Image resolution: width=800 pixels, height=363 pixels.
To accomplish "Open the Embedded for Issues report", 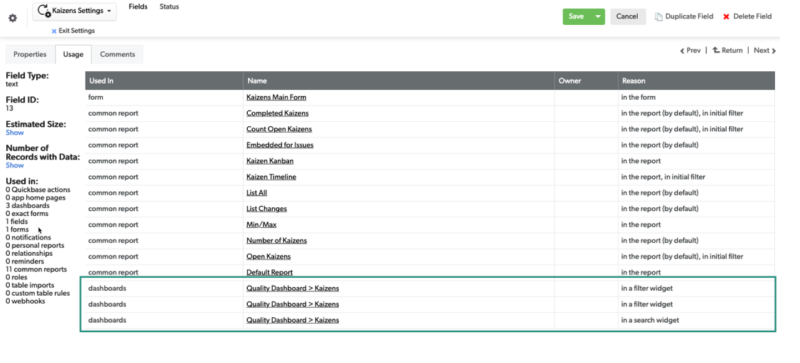I will pos(280,145).
